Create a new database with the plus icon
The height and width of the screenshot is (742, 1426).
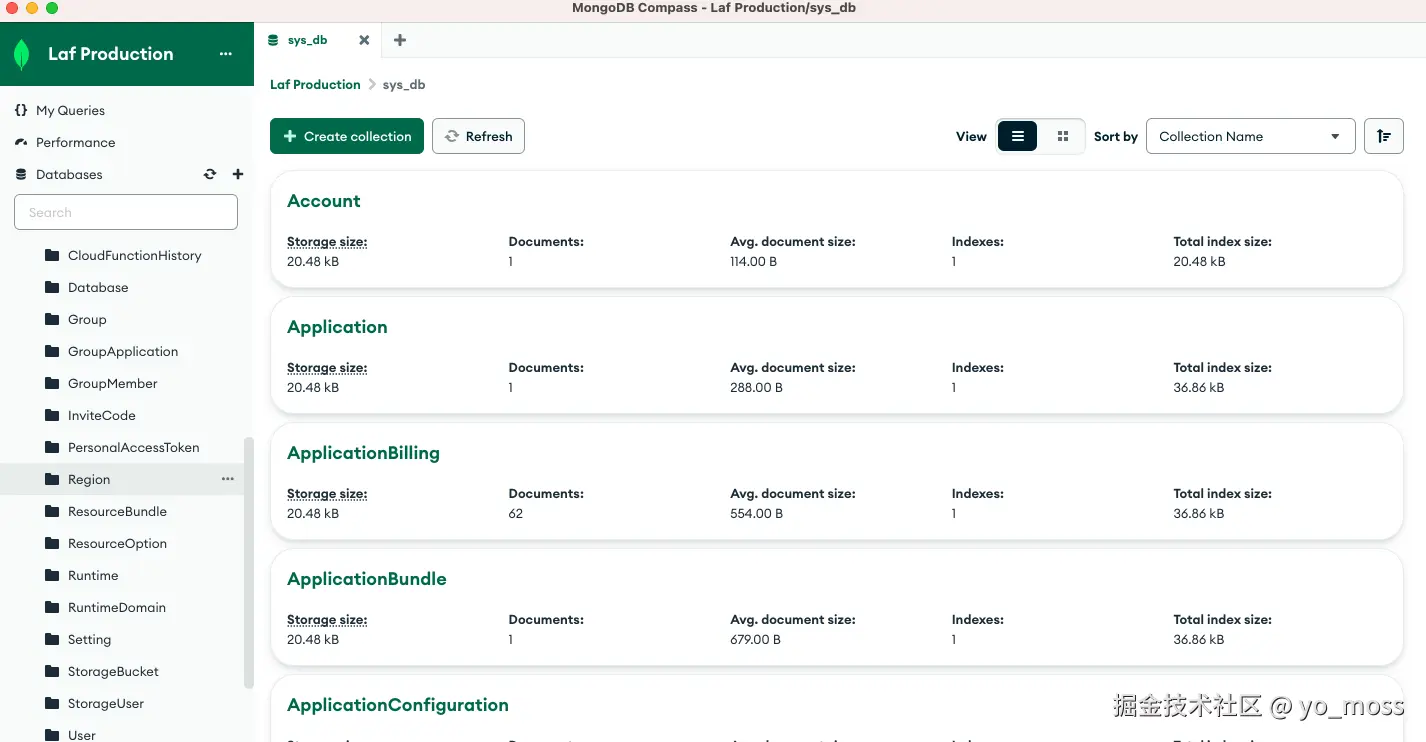238,174
